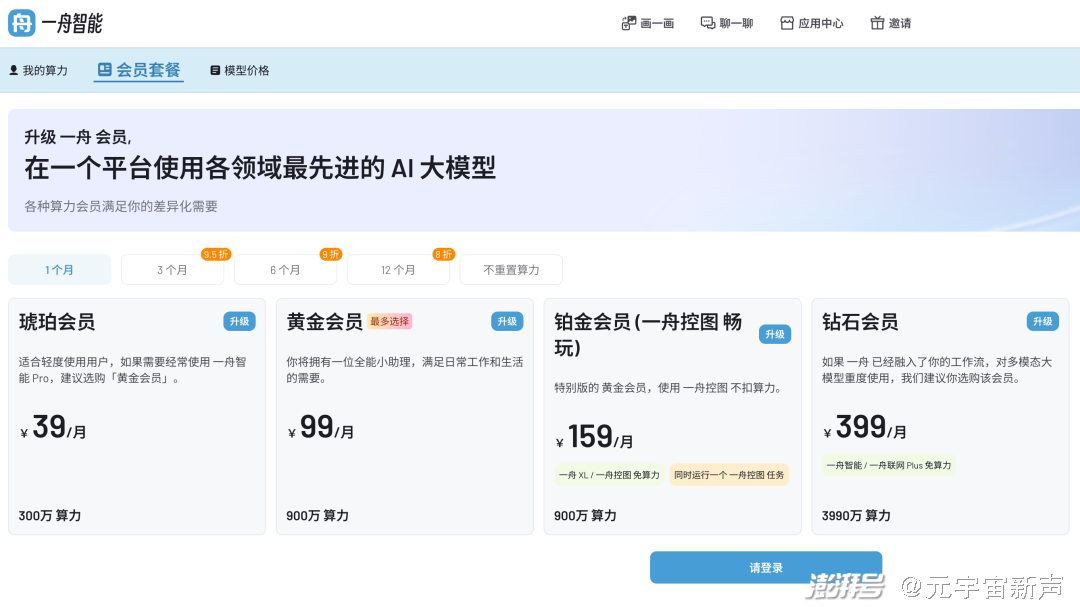Click the 一舟 XL / 一舟控图 免算力 tag
The width and height of the screenshot is (1080, 607).
(x=610, y=475)
